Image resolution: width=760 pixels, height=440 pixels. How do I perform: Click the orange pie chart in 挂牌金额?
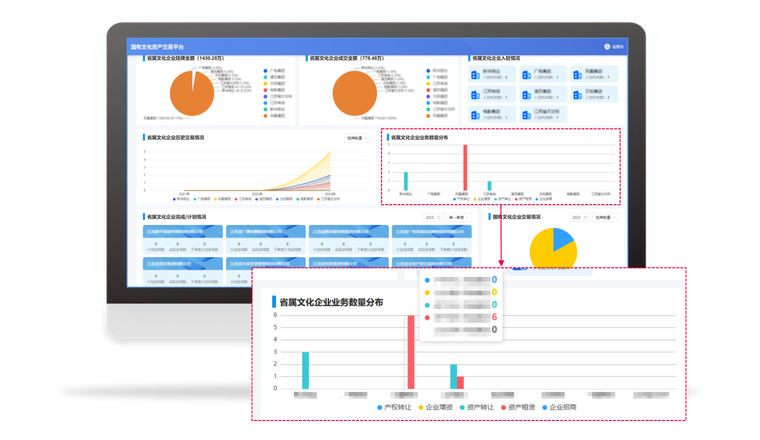tap(191, 93)
